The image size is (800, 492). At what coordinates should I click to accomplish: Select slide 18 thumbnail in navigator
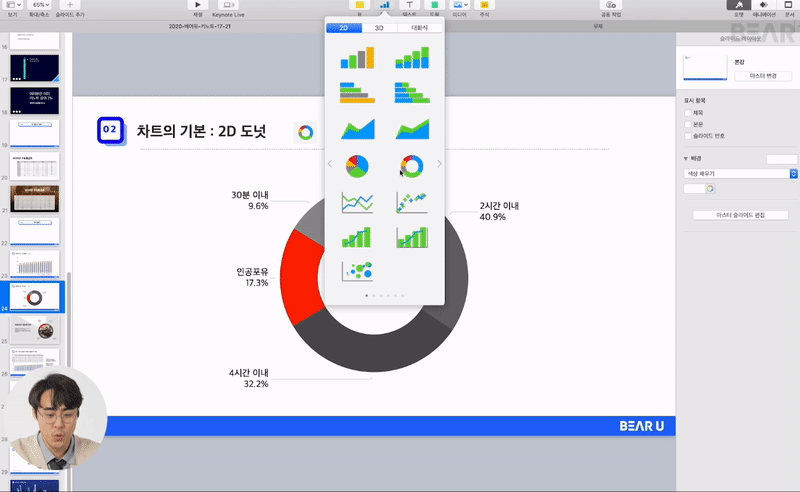click(x=35, y=101)
